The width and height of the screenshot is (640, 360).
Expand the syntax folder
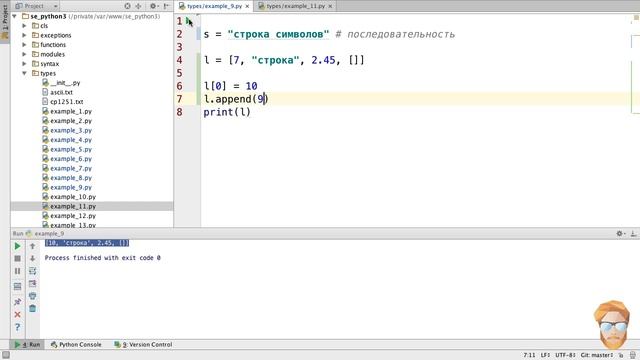tap(24, 64)
